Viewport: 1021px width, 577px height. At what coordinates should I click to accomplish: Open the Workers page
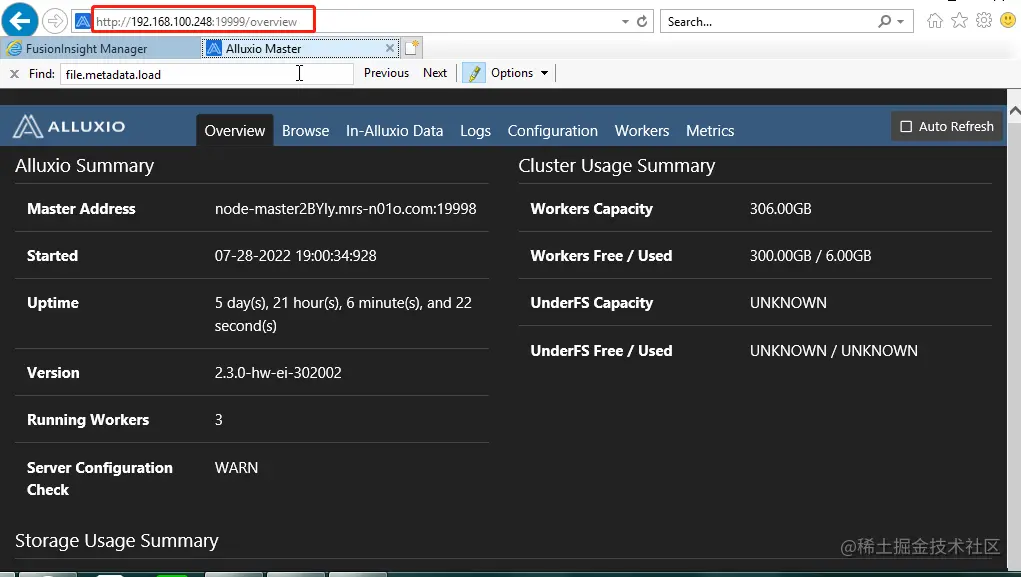642,130
